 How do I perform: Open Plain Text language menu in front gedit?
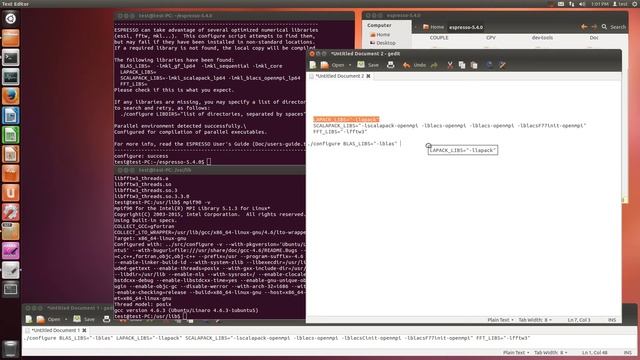coord(500,320)
